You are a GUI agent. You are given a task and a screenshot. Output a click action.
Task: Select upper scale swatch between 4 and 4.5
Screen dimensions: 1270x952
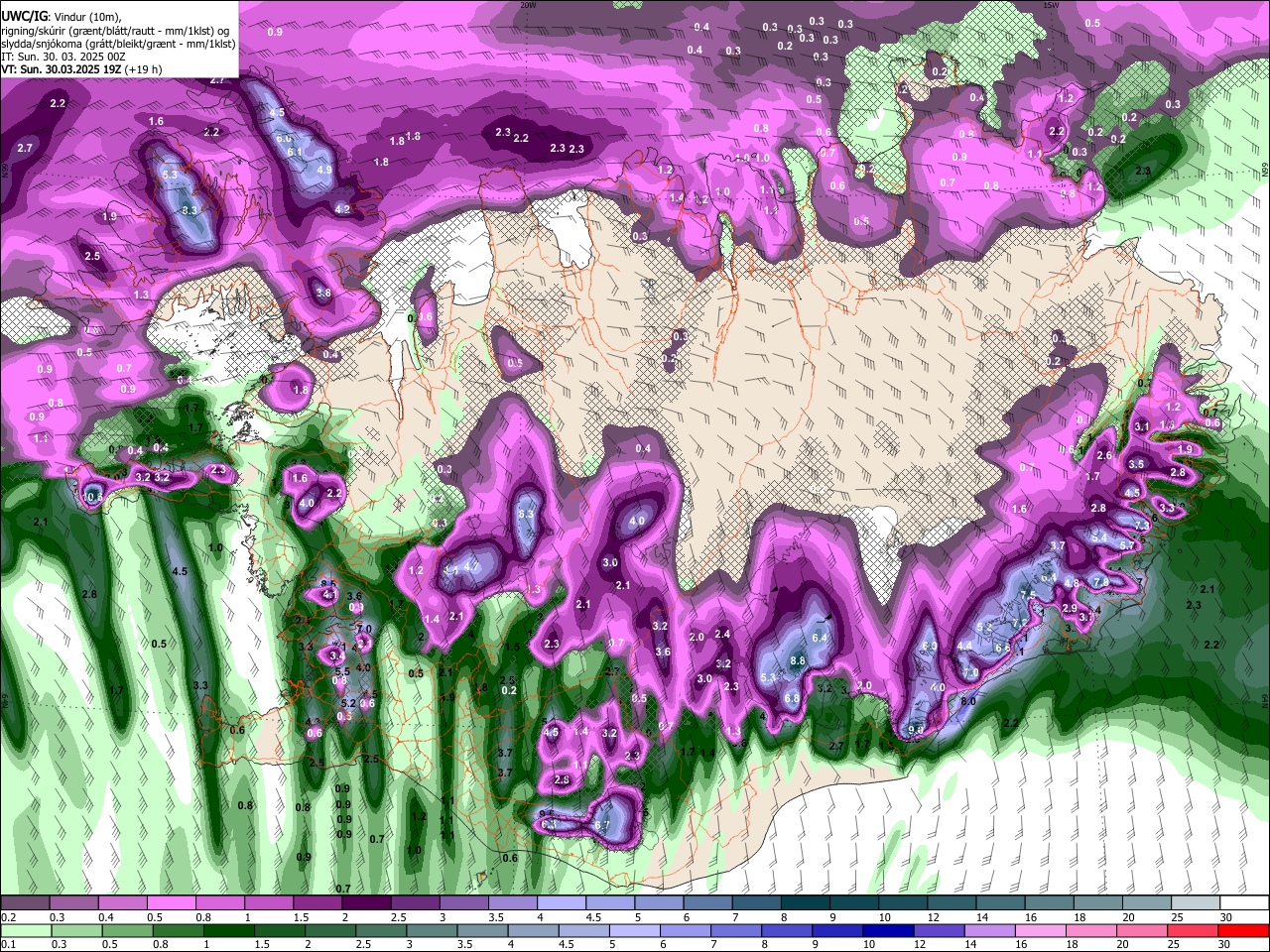[563, 903]
